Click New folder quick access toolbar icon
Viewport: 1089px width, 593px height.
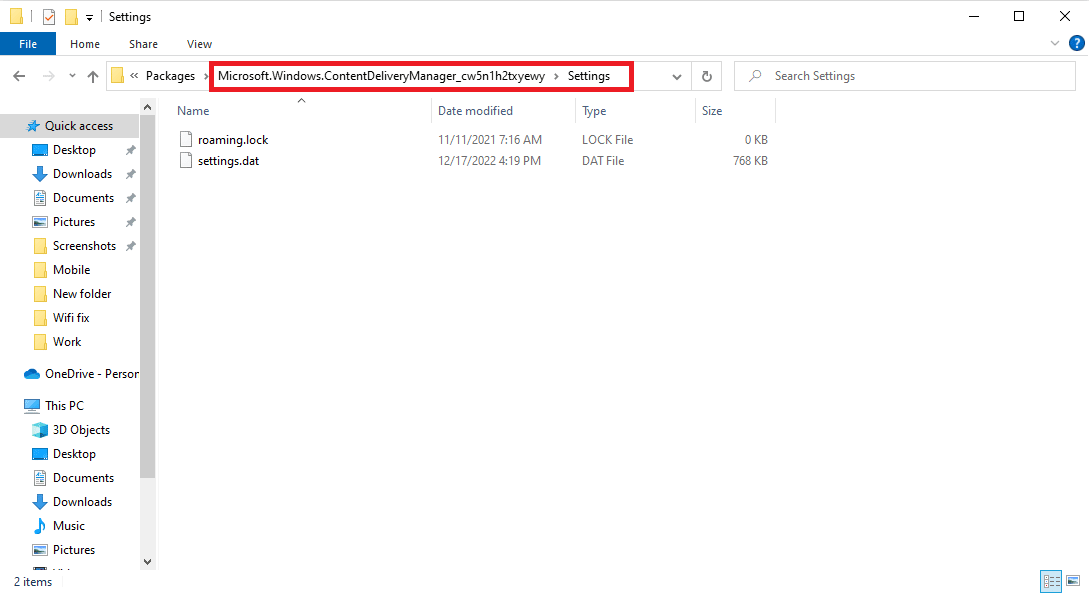coord(71,17)
